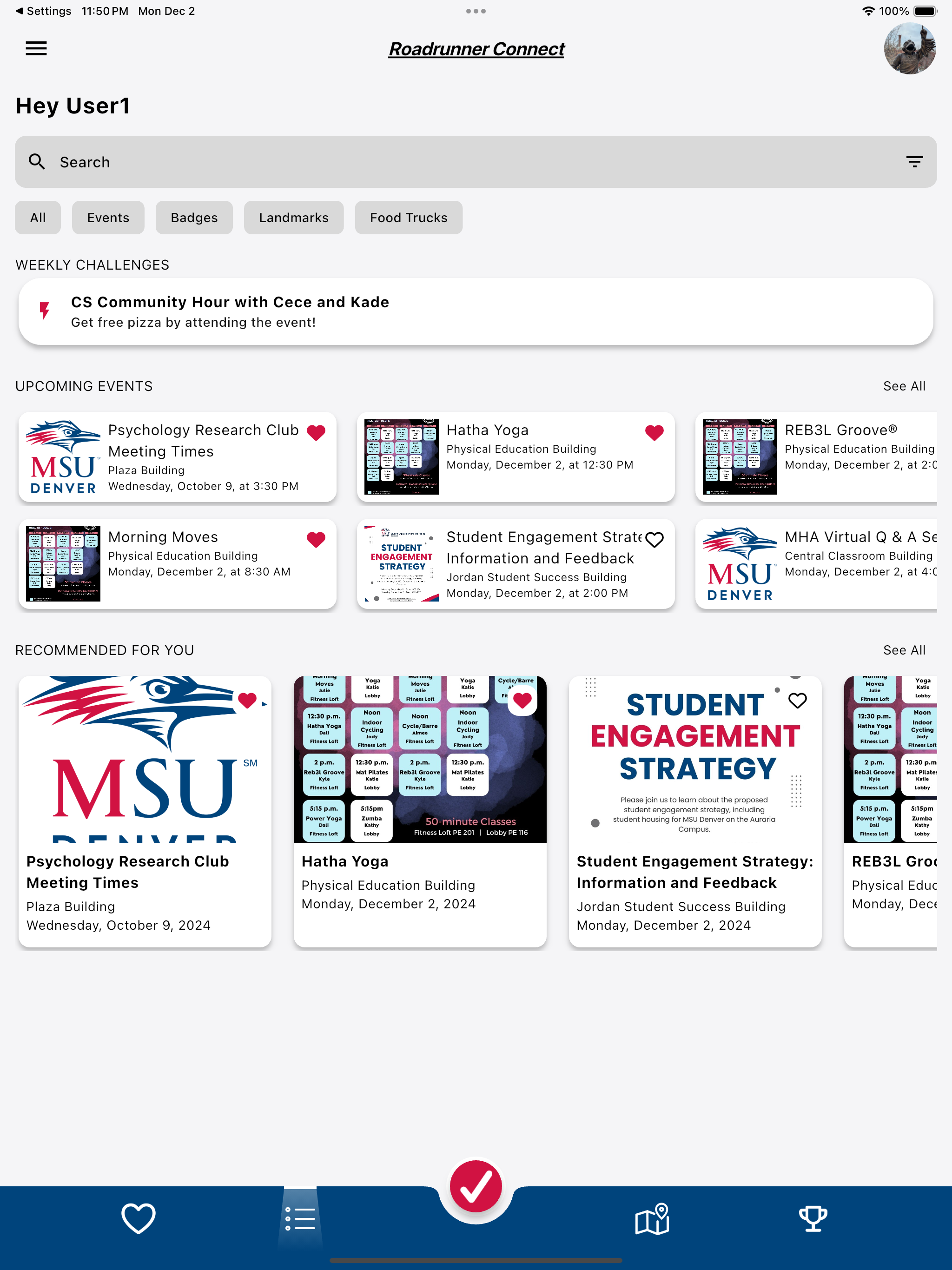Favorite Student Engagement Strategy in Upcoming Events

[x=654, y=539]
